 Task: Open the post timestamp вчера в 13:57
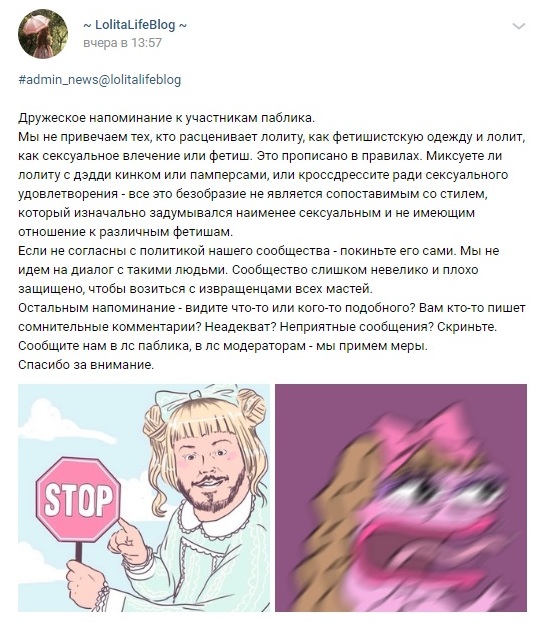(x=123, y=43)
